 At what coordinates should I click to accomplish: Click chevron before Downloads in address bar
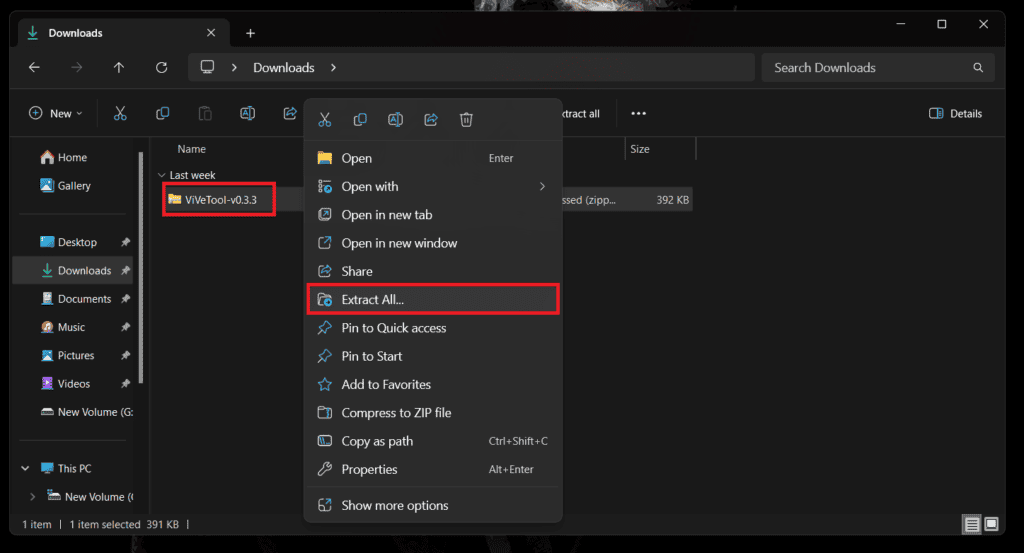(x=234, y=67)
